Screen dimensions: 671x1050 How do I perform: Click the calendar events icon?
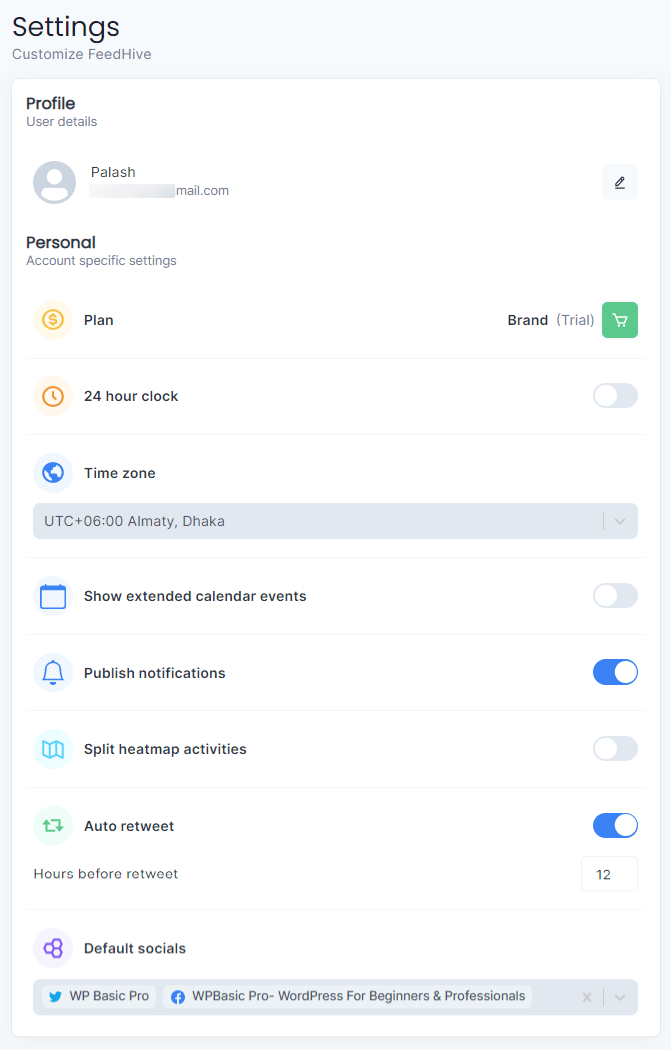[54, 595]
